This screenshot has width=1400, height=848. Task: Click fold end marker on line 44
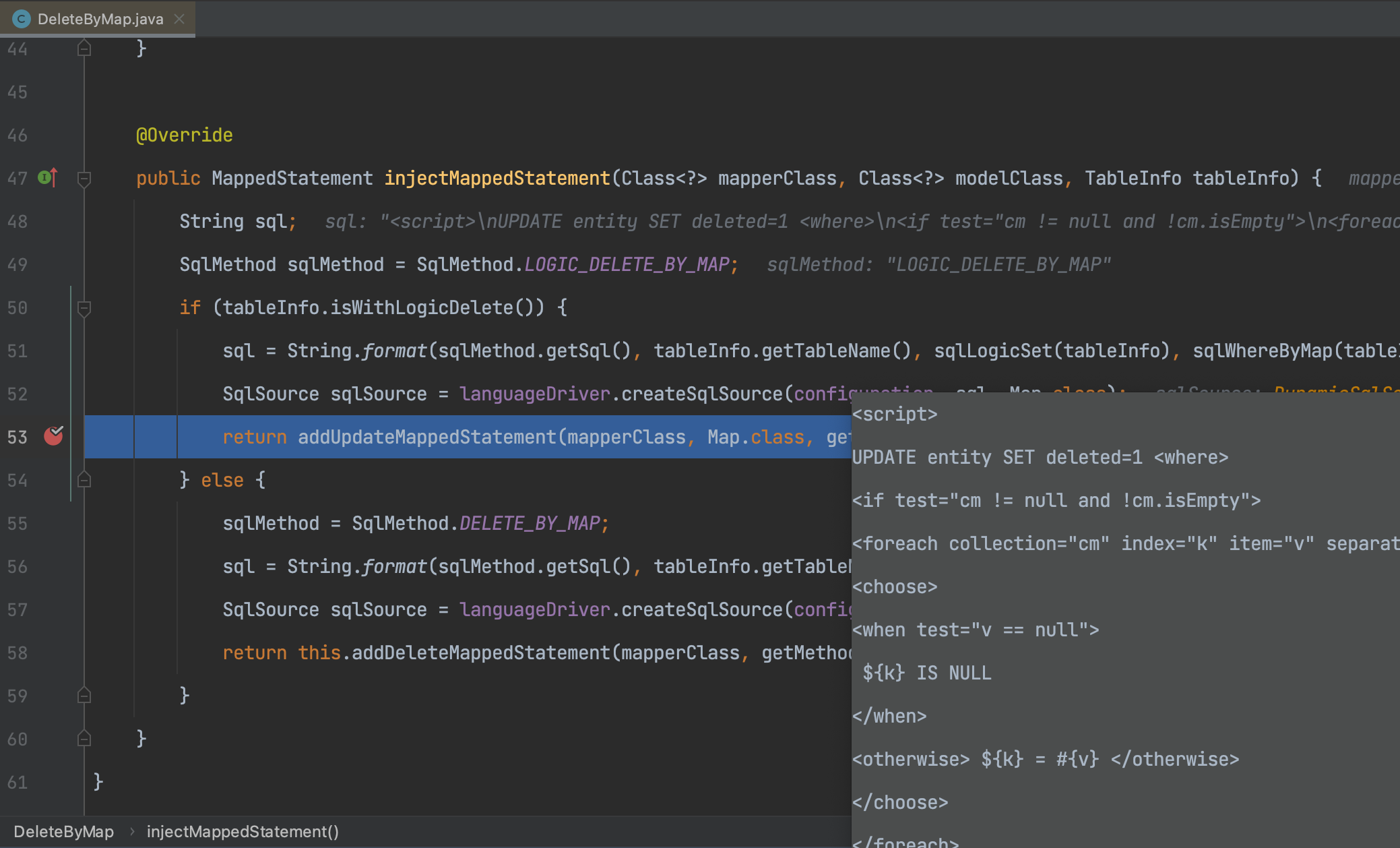click(84, 48)
